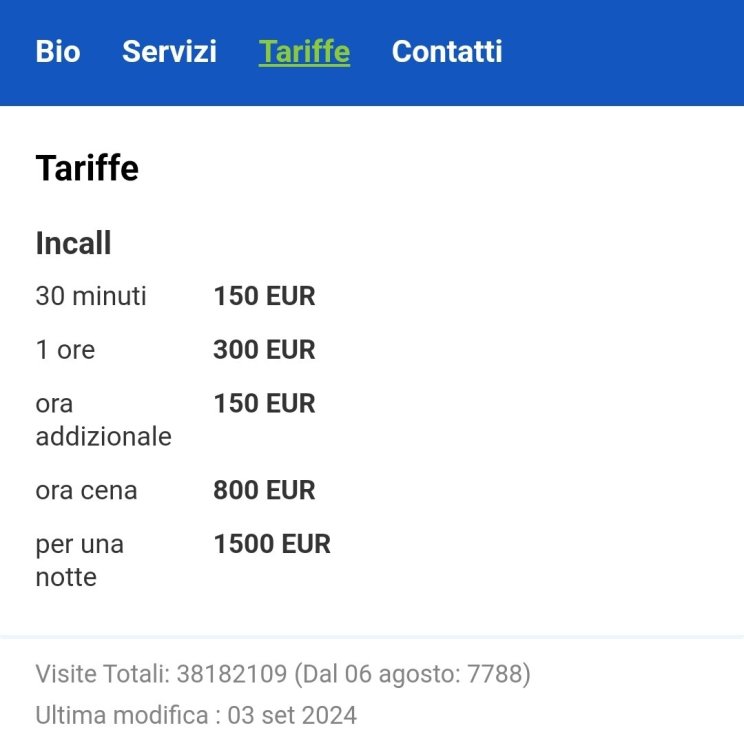The height and width of the screenshot is (750, 744).
Task: Click the Visite Totali label
Action: pyautogui.click(x=102, y=675)
